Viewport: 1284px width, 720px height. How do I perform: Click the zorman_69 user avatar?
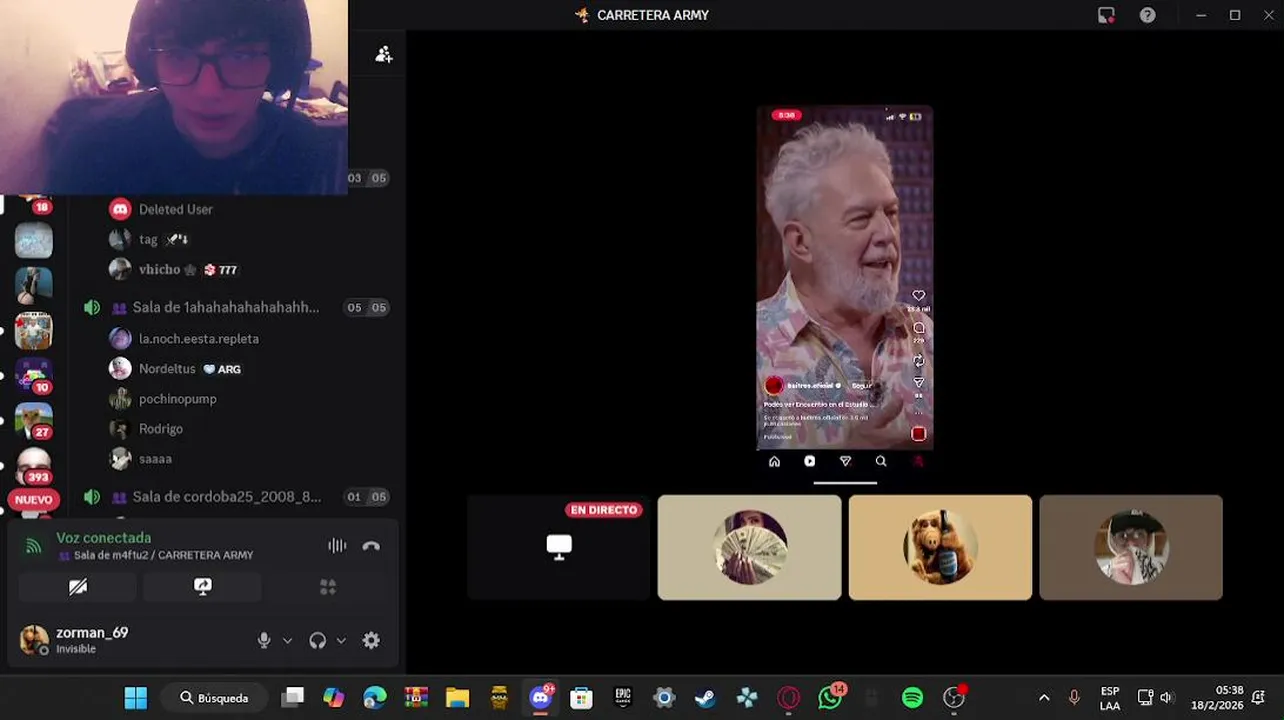click(x=34, y=640)
